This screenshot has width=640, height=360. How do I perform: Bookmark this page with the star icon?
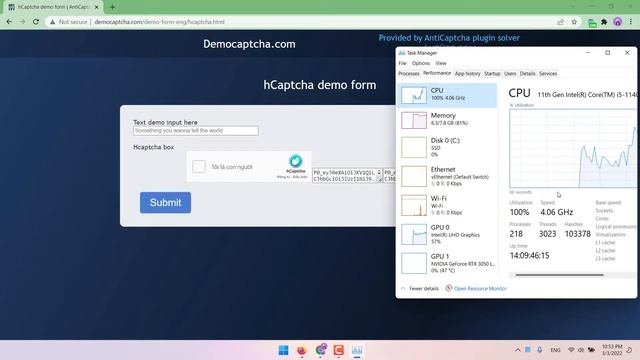574,22
